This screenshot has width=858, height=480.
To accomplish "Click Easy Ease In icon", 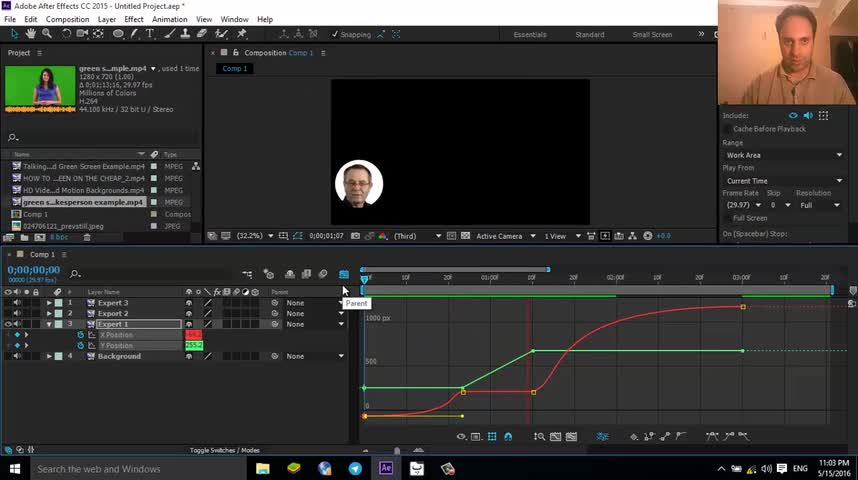I will (729, 436).
